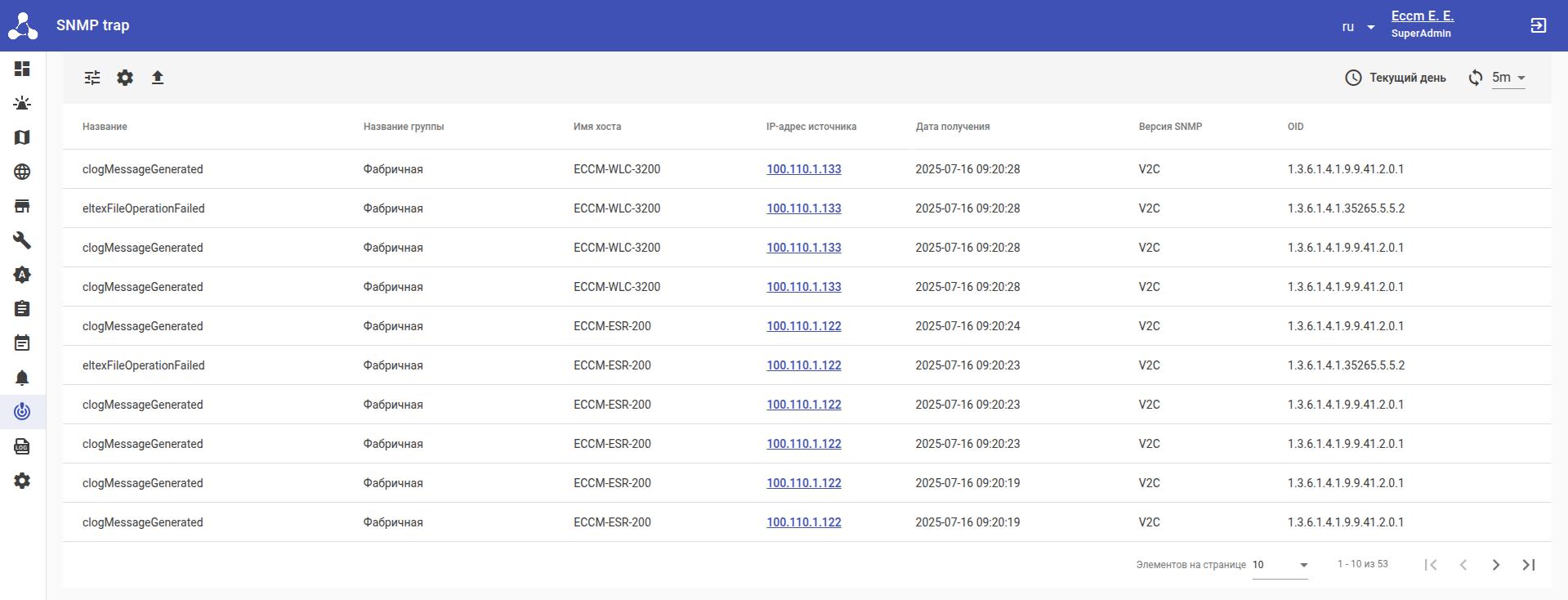This screenshot has width=1568, height=600.
Task: Jump to the last page of results
Action: (1528, 565)
